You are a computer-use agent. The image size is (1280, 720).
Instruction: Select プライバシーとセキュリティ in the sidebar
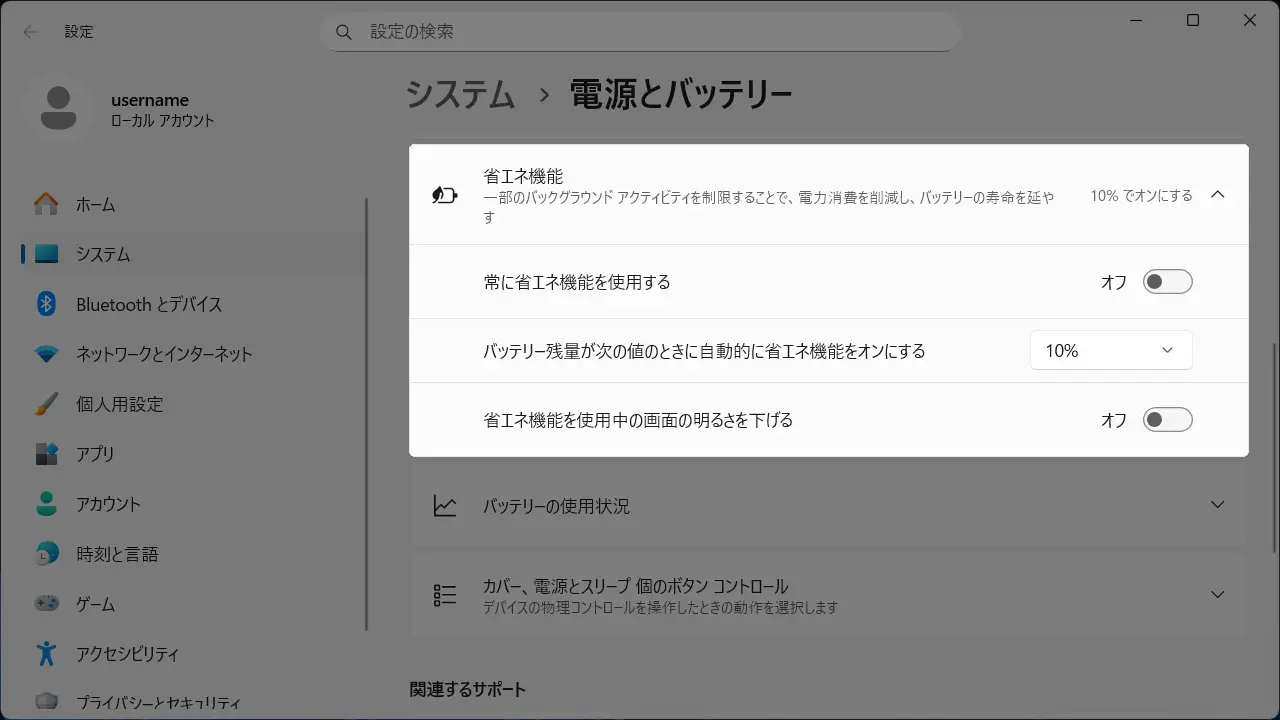pos(157,703)
